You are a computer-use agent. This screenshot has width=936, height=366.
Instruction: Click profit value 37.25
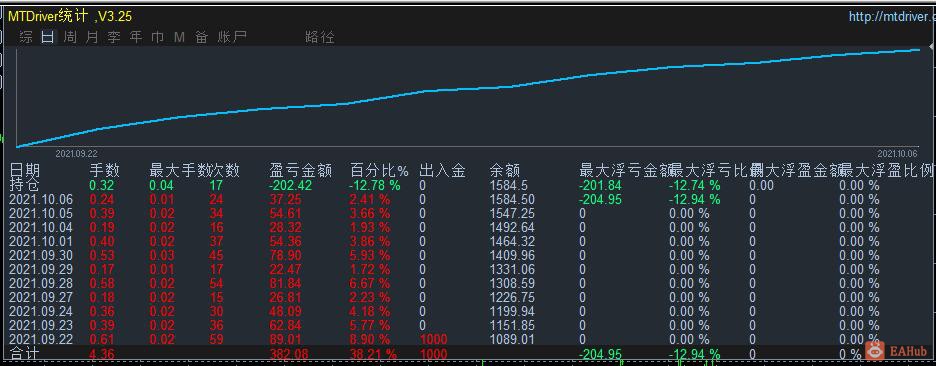(285, 199)
